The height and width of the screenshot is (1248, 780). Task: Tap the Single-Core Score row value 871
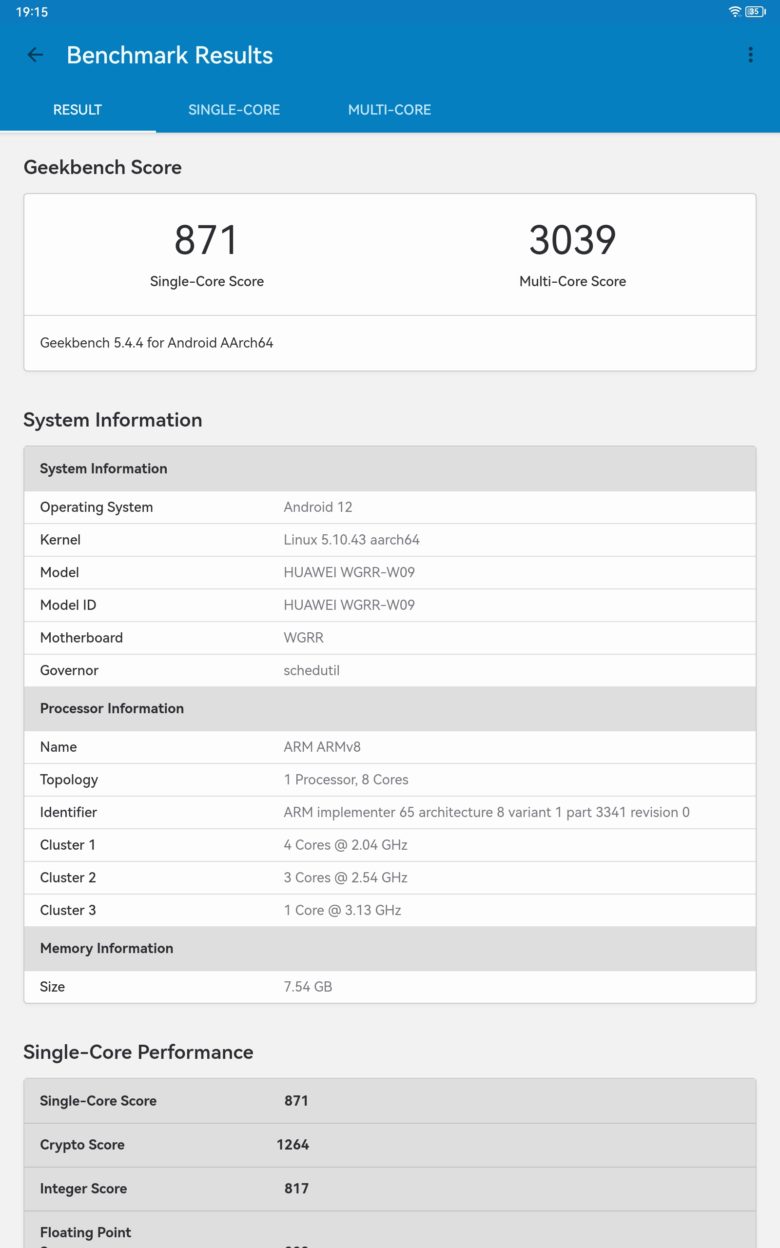pos(296,1101)
